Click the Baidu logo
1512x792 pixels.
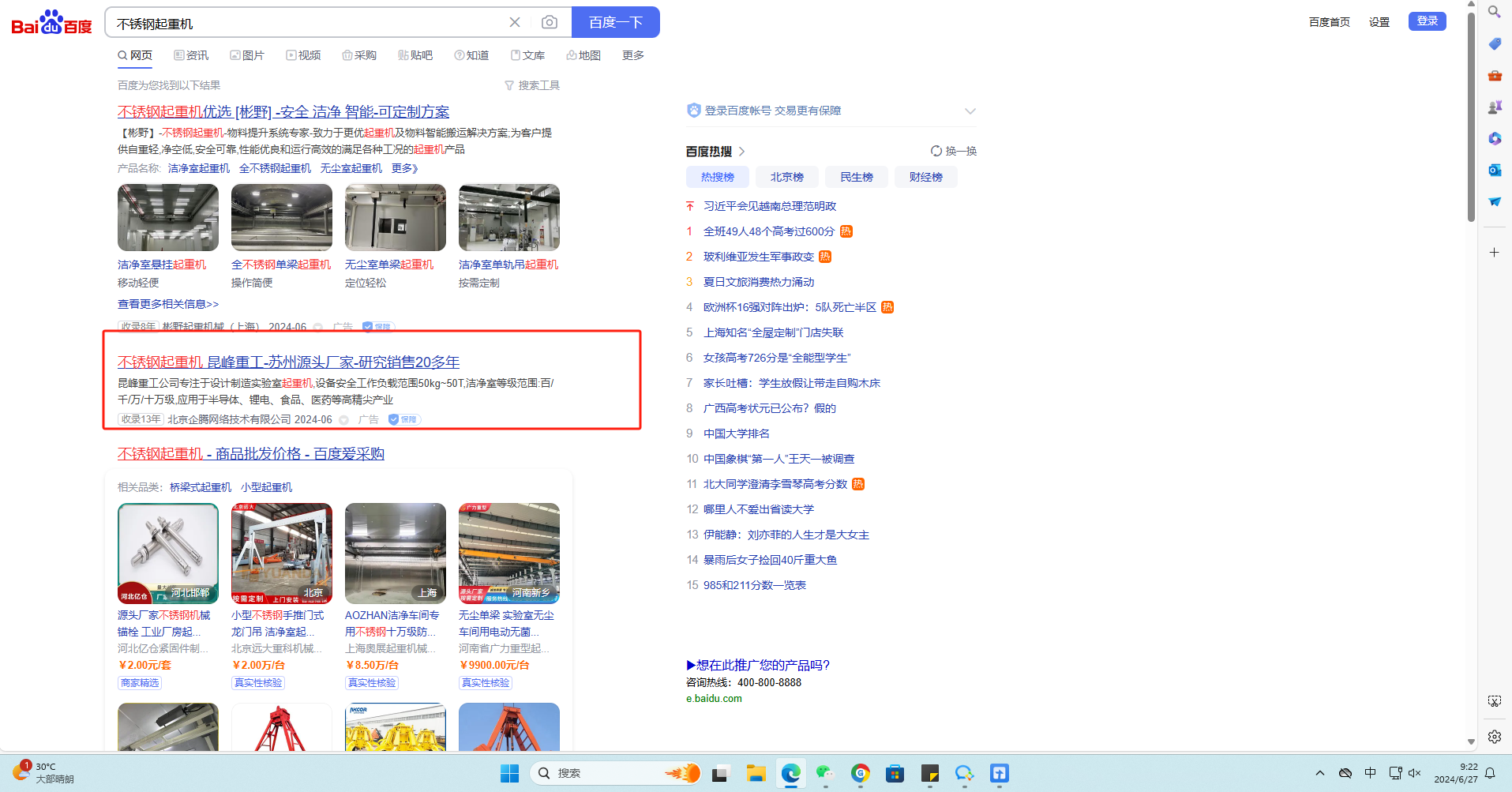point(51,23)
